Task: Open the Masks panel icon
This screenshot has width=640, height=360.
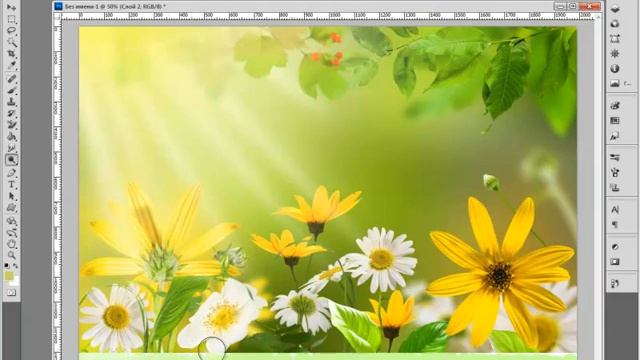Action: 615,262
